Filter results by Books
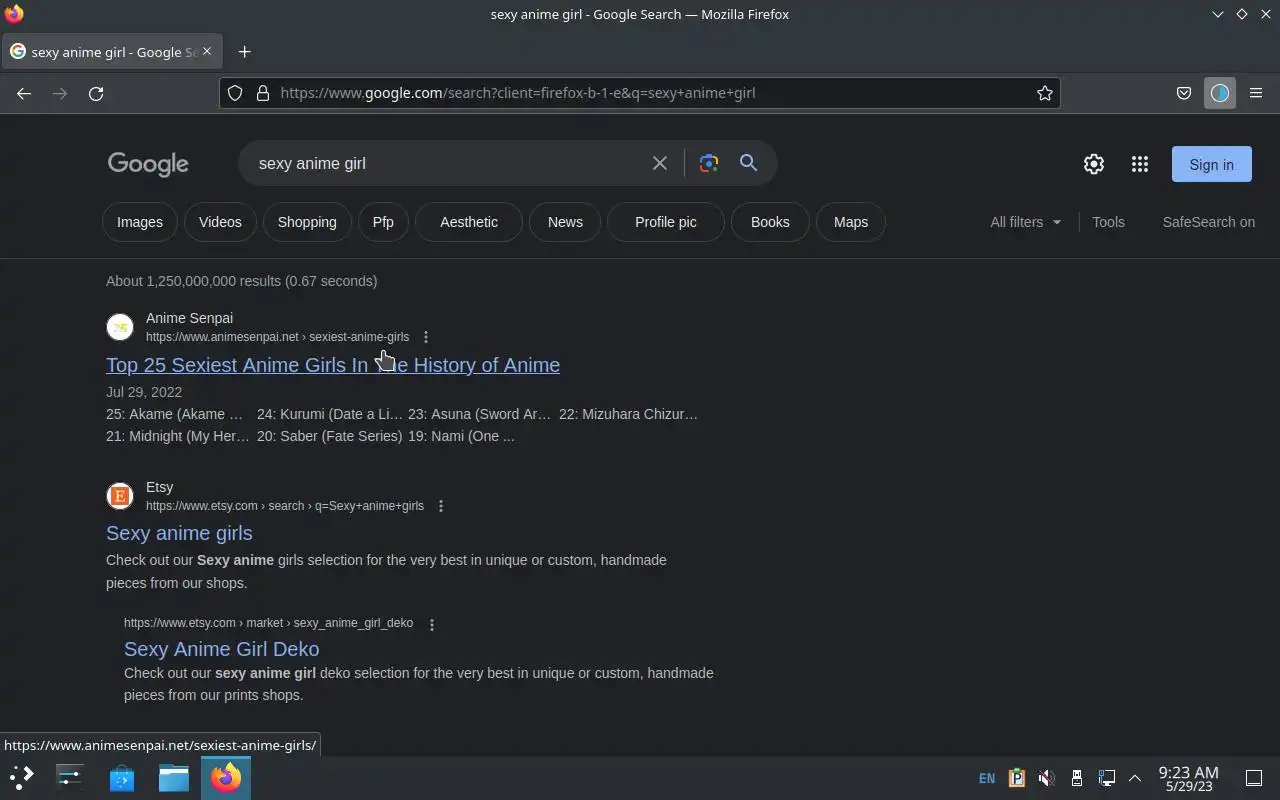The width and height of the screenshot is (1280, 800). (770, 222)
